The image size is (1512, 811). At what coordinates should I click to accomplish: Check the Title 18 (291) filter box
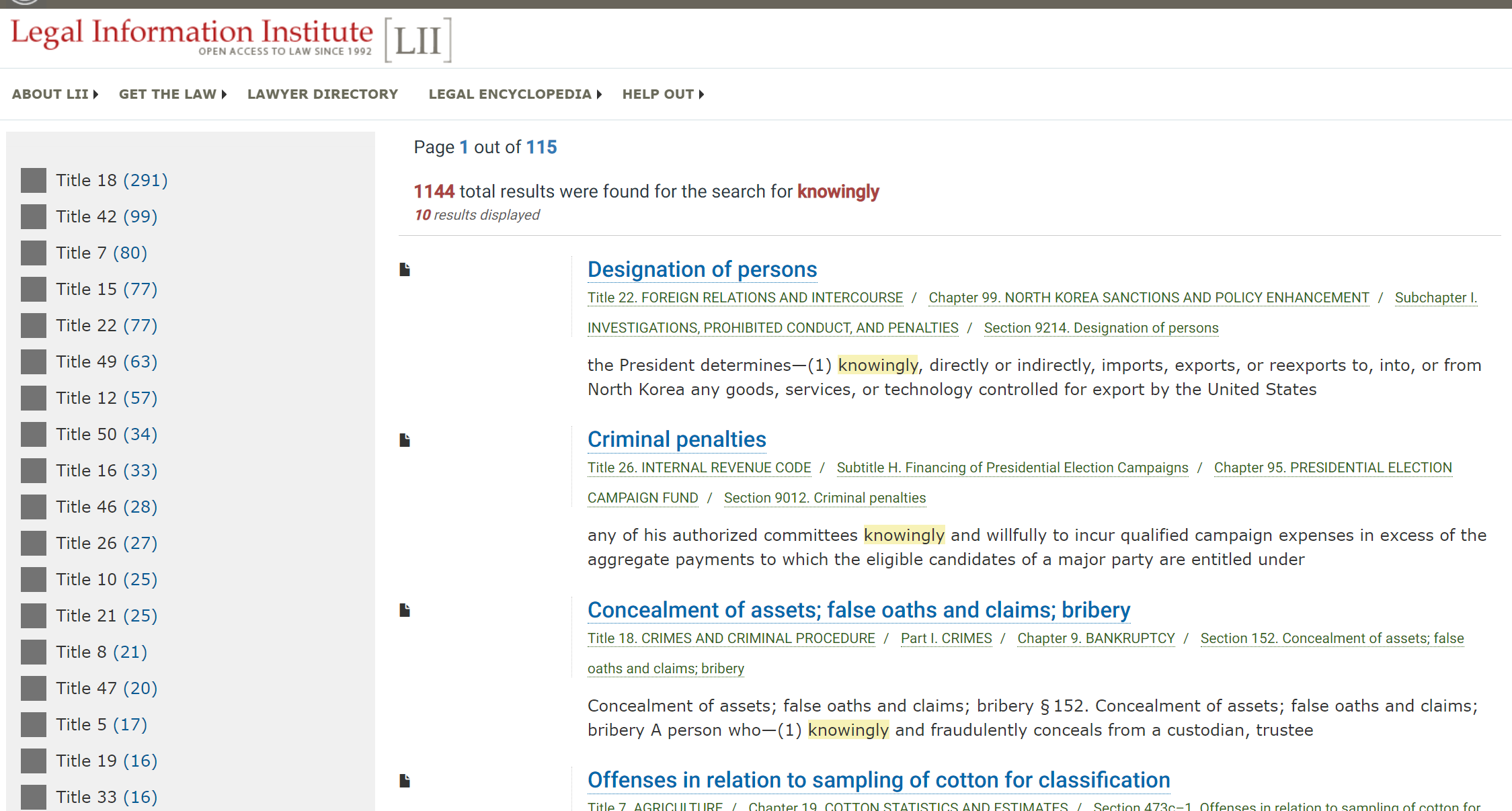34,180
